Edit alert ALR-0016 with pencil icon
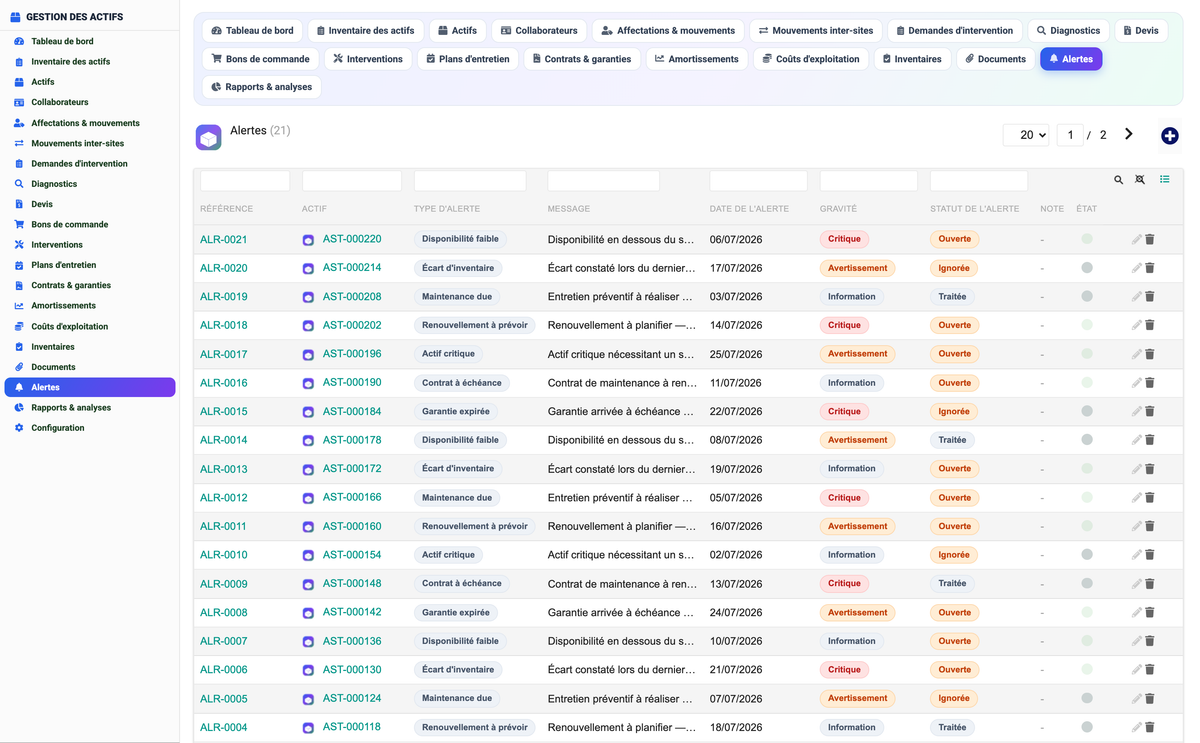 pos(1136,383)
